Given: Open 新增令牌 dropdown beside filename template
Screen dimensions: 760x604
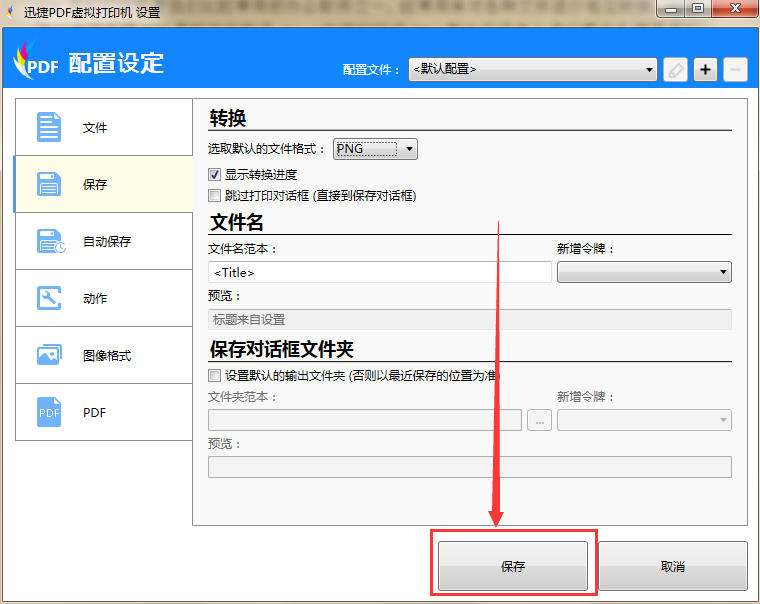Looking at the screenshot, I should (x=644, y=272).
